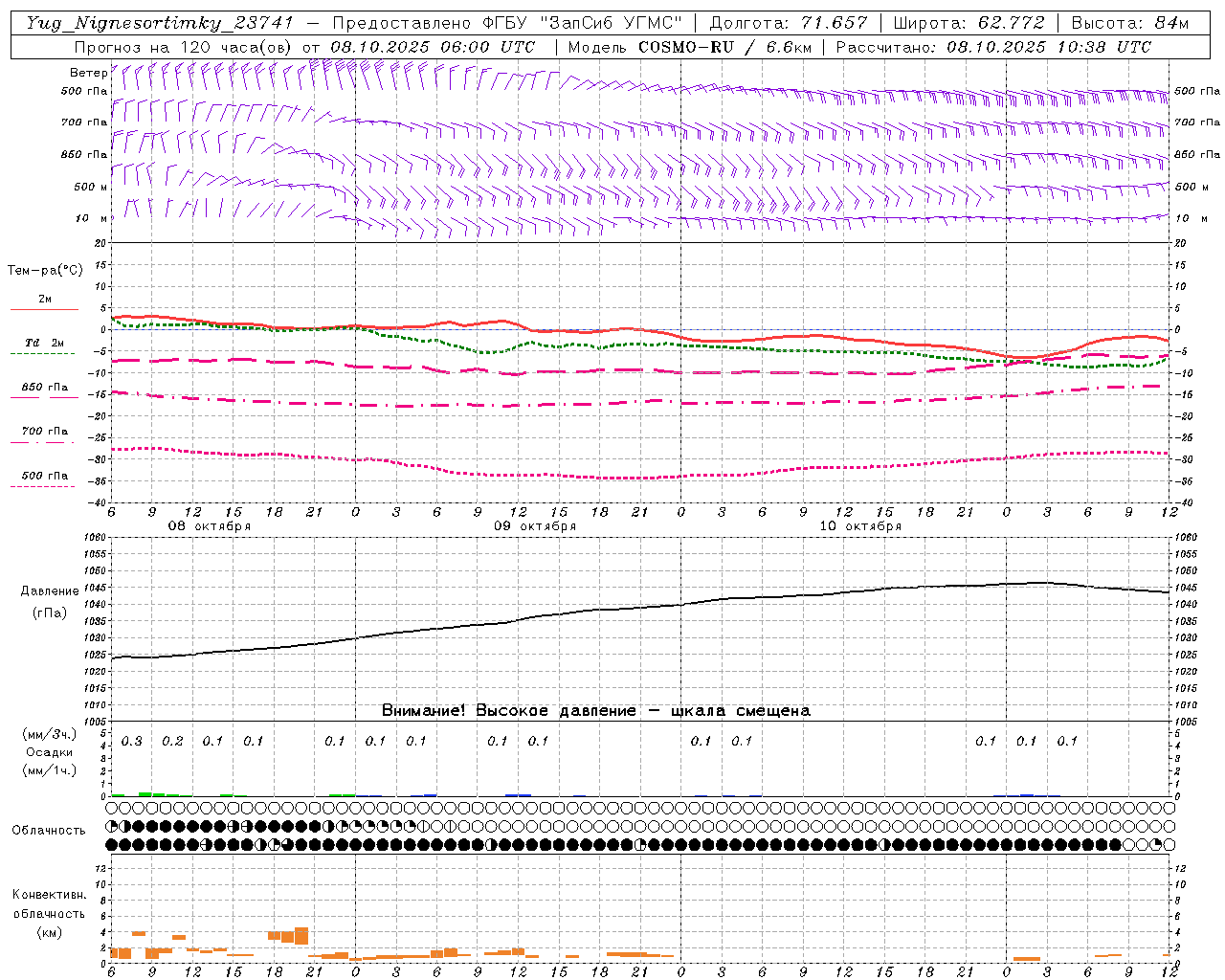
Task: Click the Конвективн. convective cloud label
Action: (x=50, y=895)
